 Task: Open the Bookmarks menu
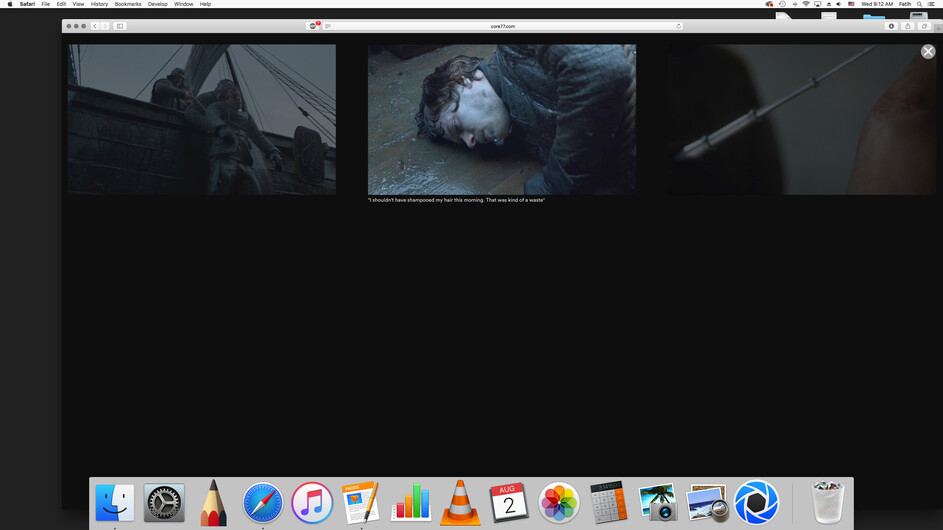tap(128, 4)
